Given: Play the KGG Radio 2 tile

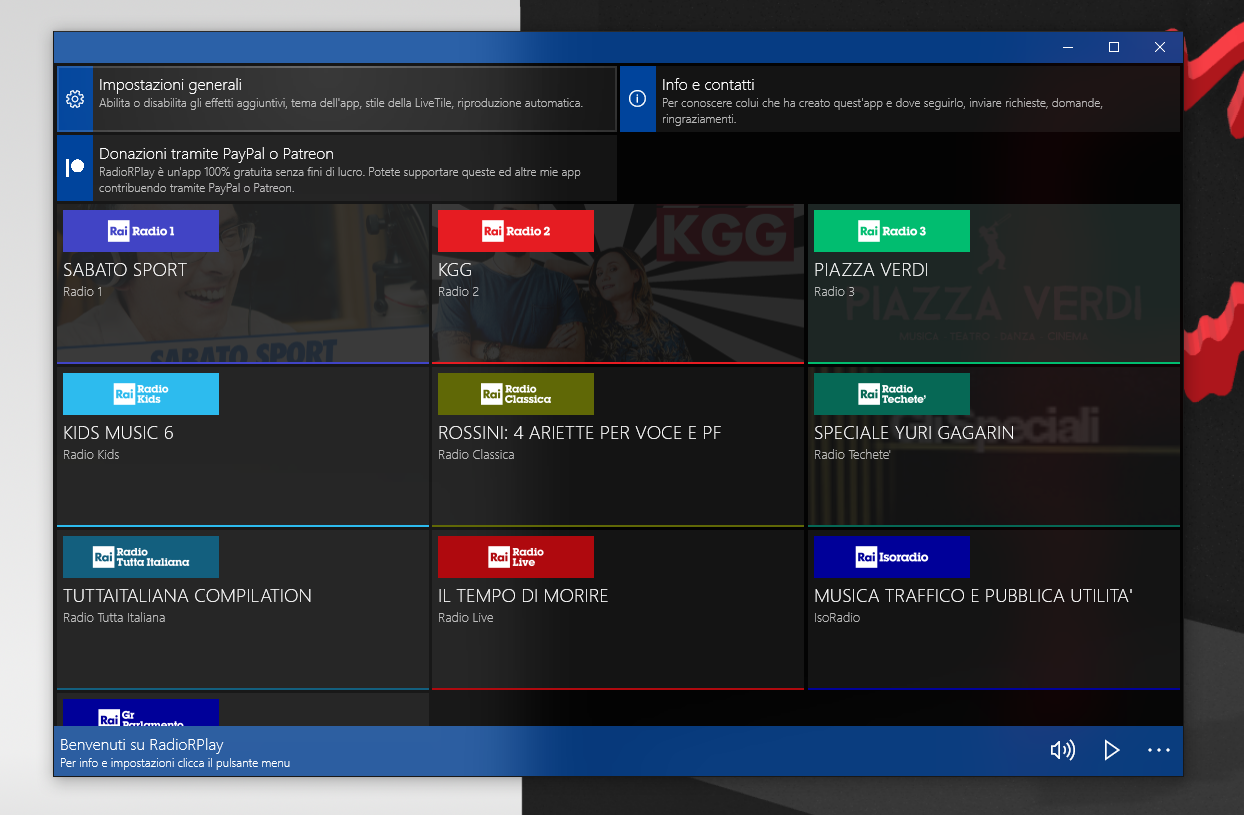Looking at the screenshot, I should click(x=618, y=284).
